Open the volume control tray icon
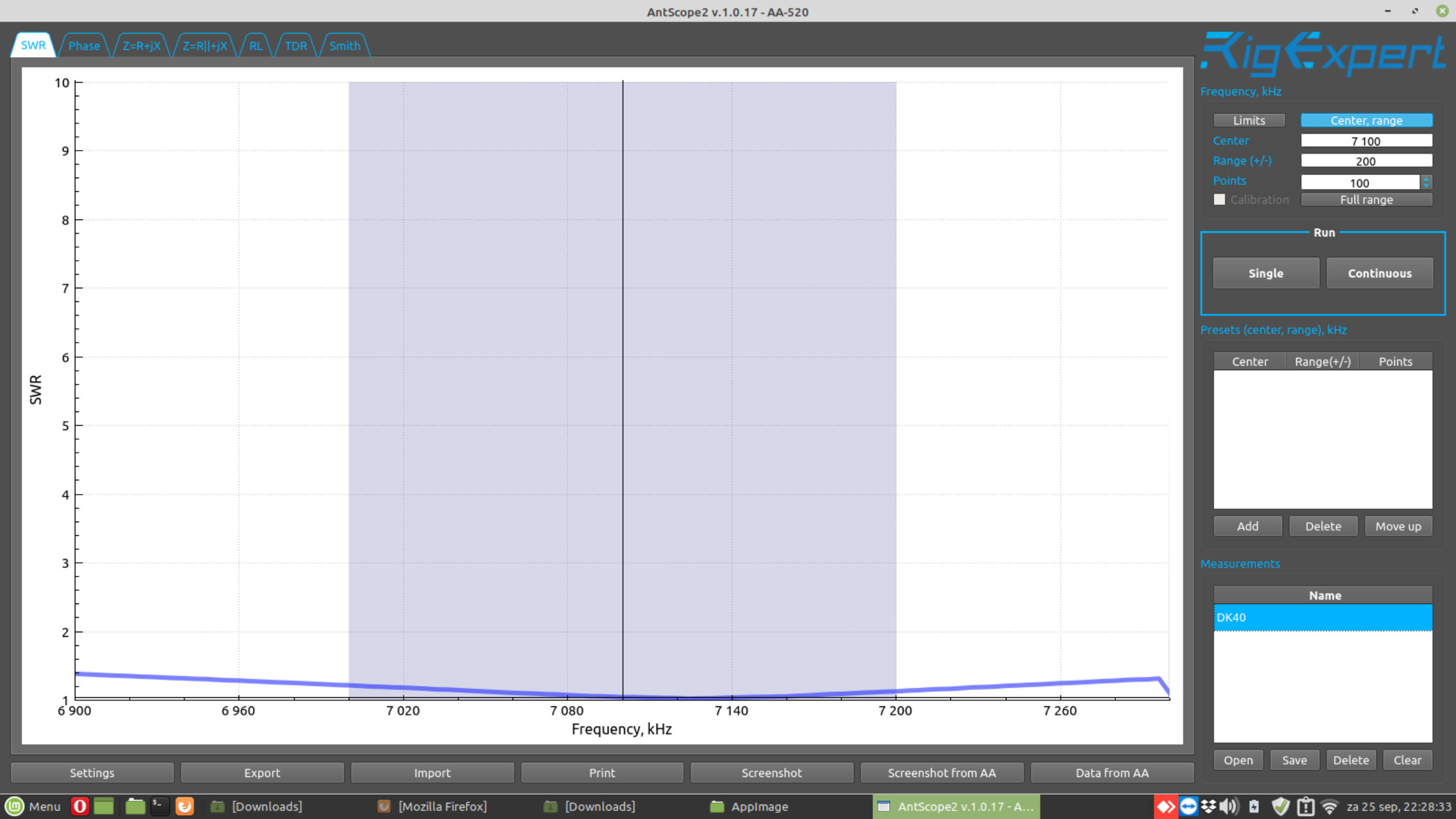The height and width of the screenshot is (819, 1456). click(1229, 806)
